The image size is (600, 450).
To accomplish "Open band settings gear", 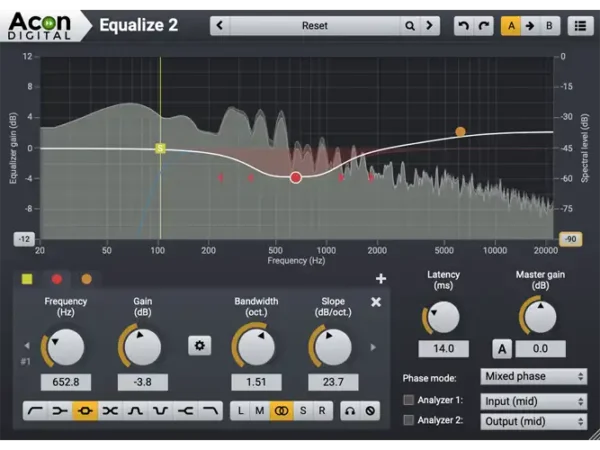I will (199, 346).
